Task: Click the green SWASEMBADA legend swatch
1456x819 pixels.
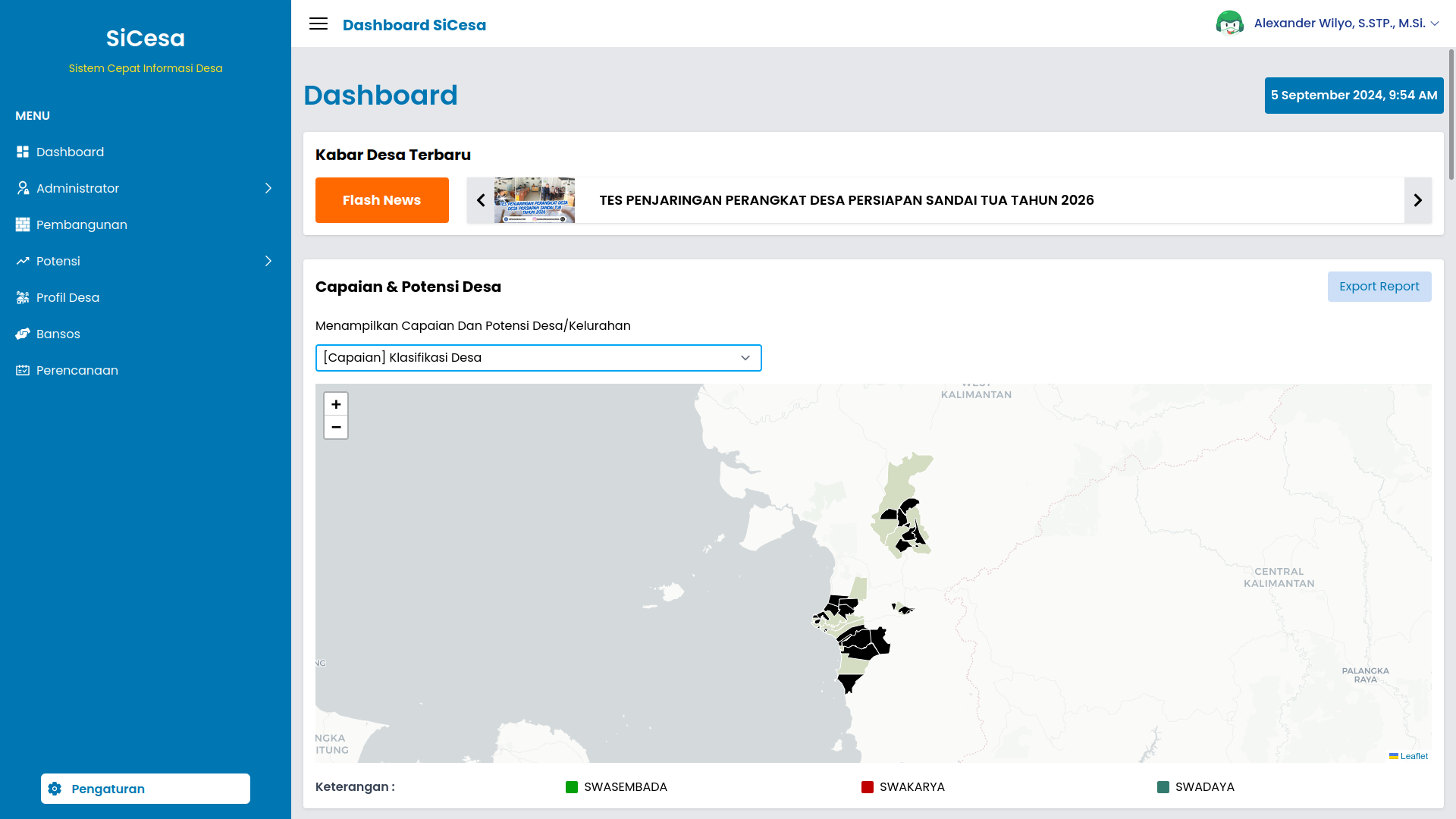Action: [x=572, y=787]
